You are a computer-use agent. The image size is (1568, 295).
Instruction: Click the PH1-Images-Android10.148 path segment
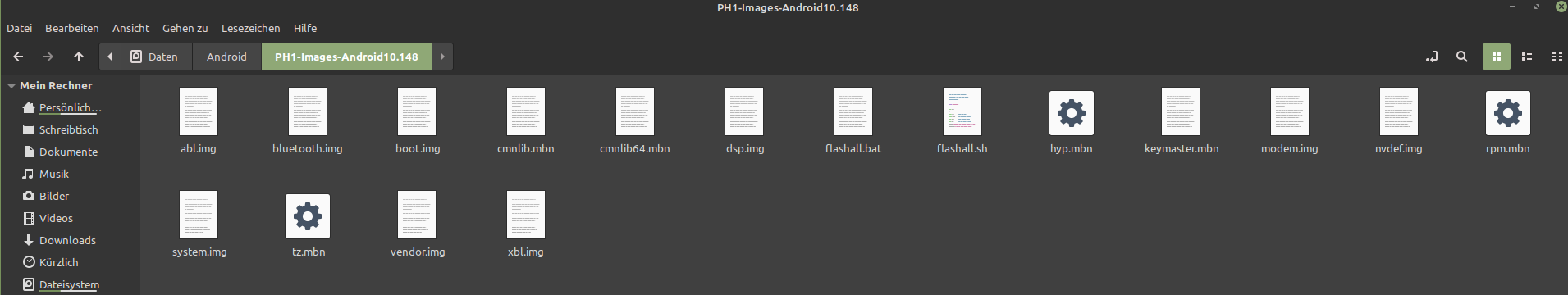(x=346, y=57)
